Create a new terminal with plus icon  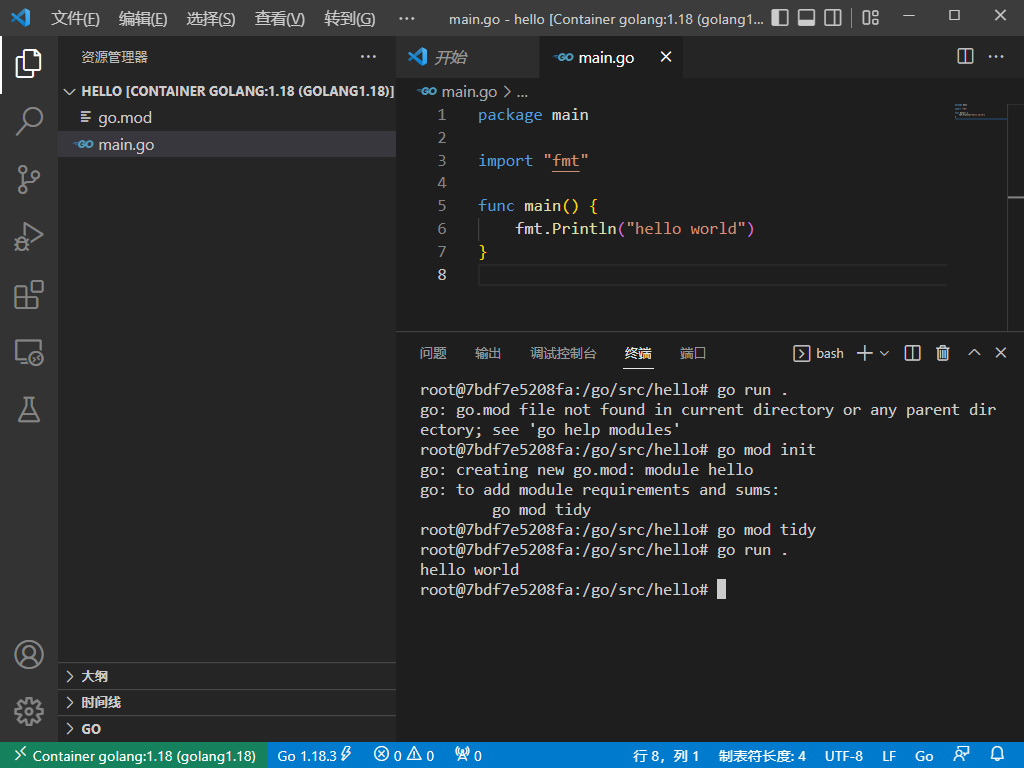point(865,353)
